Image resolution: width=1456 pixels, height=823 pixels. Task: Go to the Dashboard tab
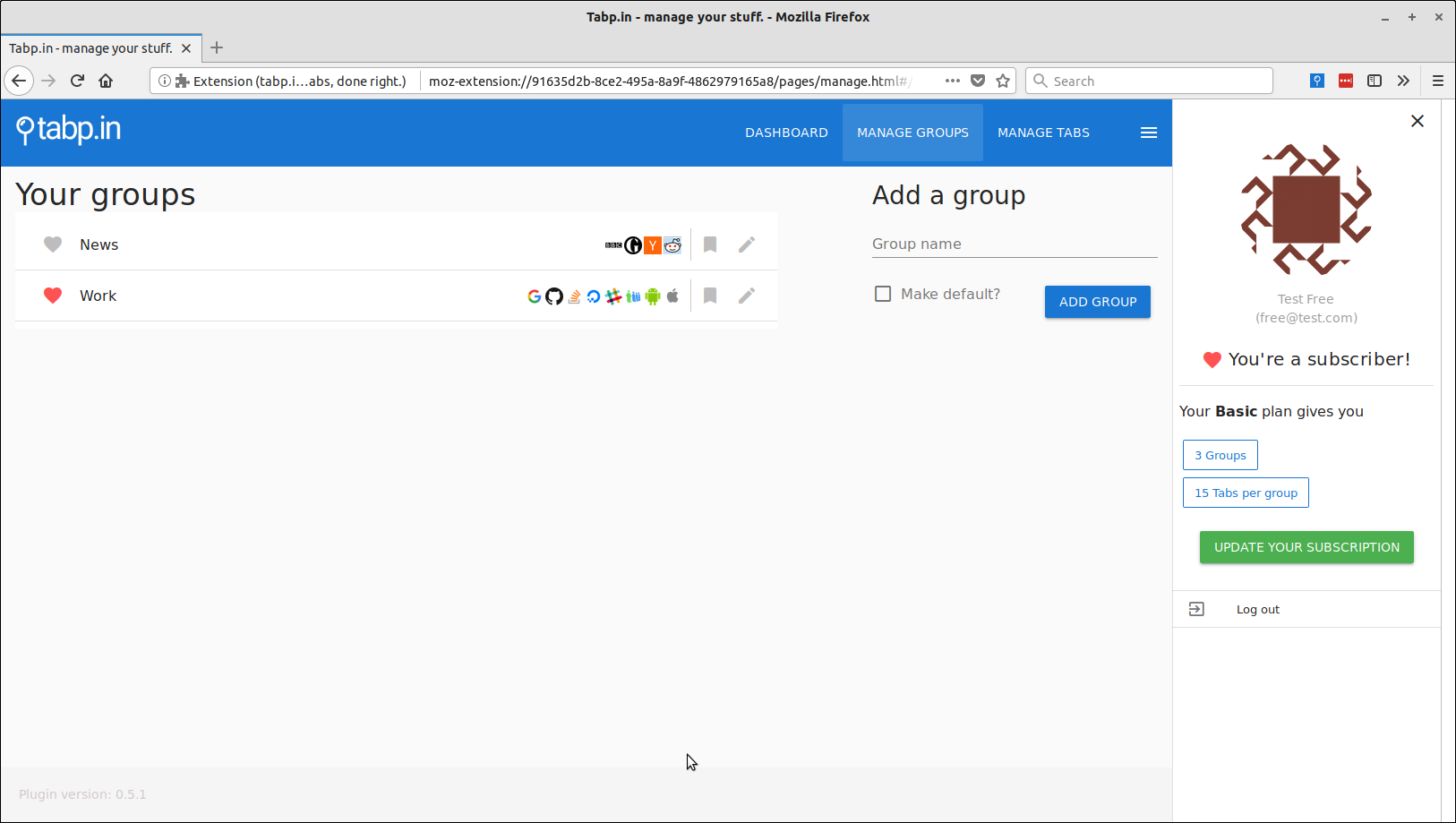click(786, 133)
